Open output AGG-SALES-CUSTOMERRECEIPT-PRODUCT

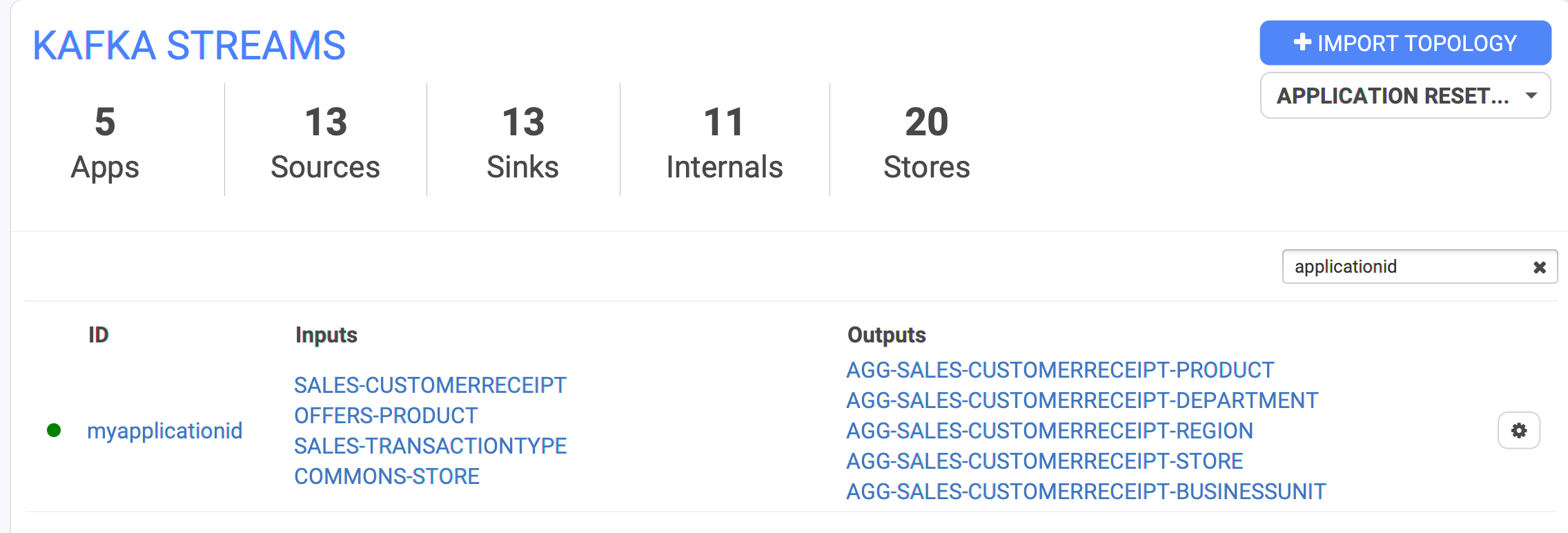1060,370
